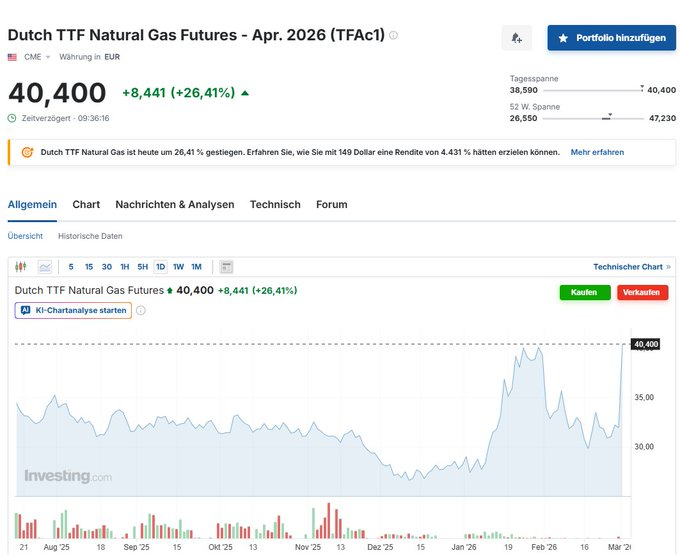Click the info icon beside the TFAc1 title
This screenshot has width=680, height=555.
point(393,35)
